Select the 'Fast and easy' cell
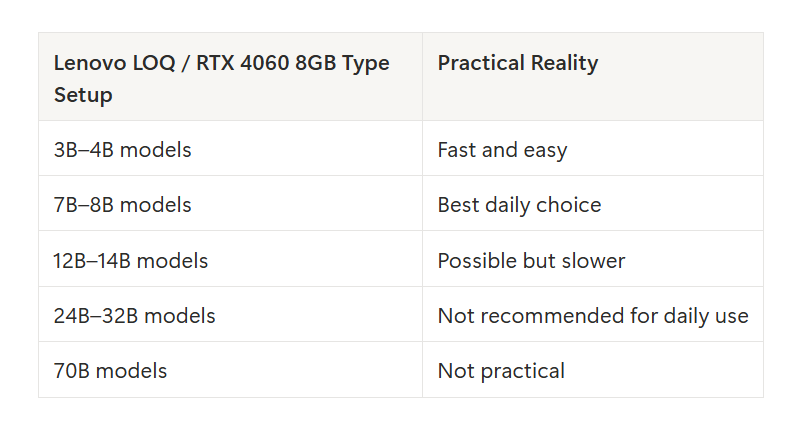The image size is (801, 428). (593, 149)
